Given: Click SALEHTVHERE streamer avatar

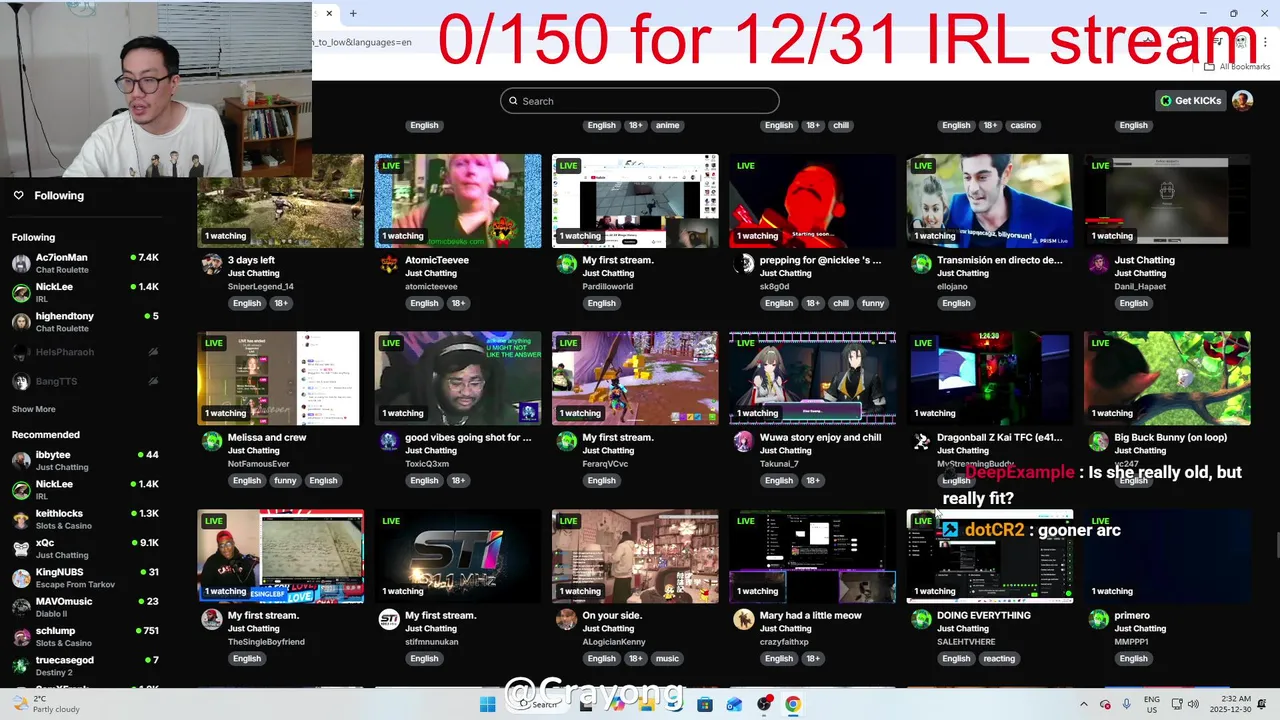Looking at the screenshot, I should tap(921, 619).
